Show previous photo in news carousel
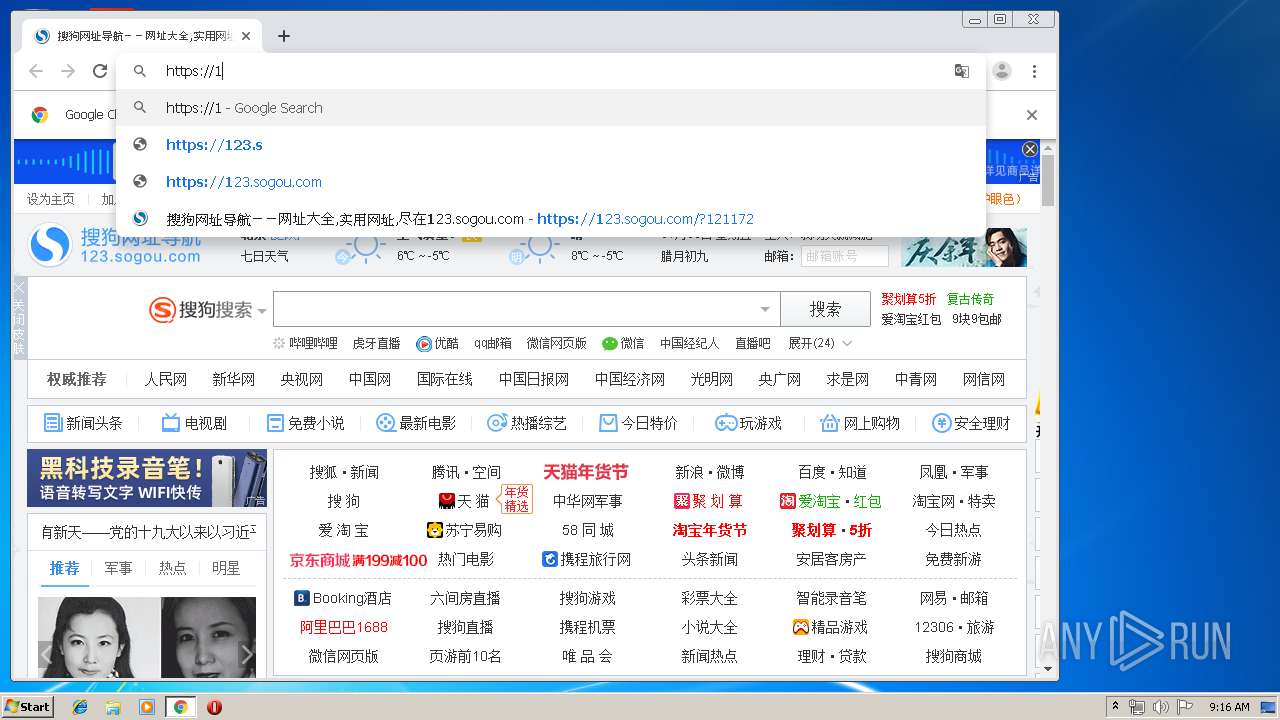This screenshot has height=720, width=1280. (46, 655)
